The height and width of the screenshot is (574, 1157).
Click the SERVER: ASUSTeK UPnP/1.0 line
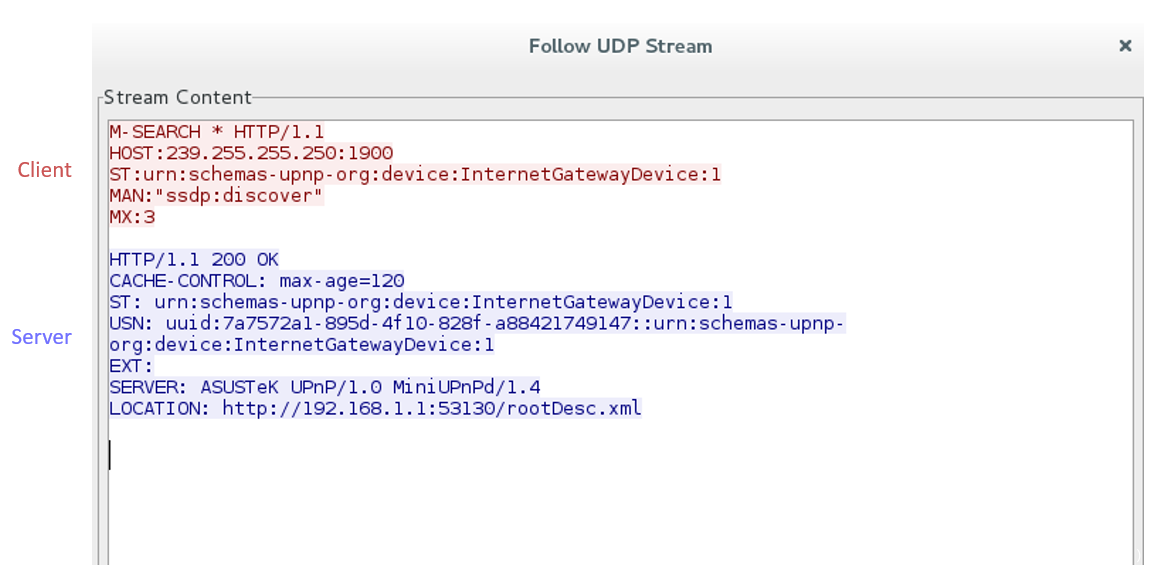[x=325, y=387]
